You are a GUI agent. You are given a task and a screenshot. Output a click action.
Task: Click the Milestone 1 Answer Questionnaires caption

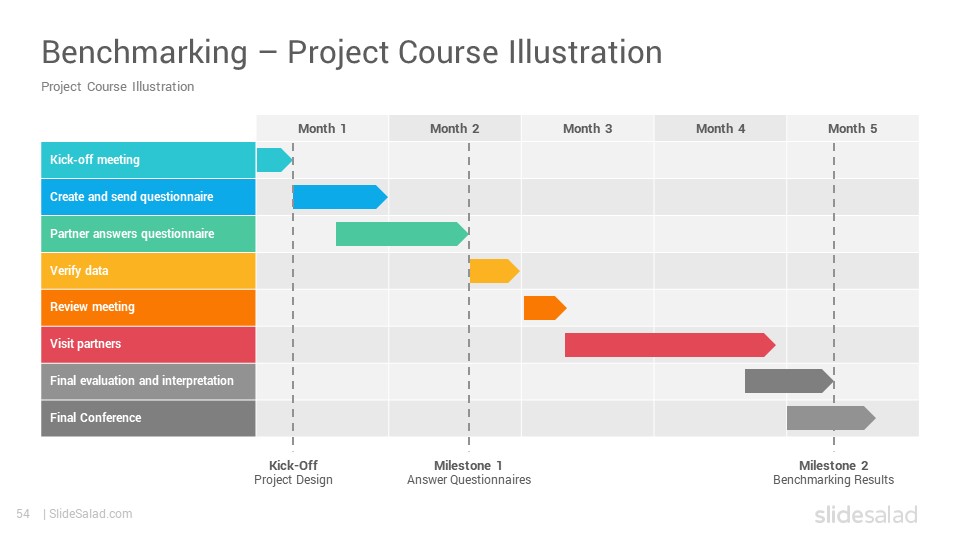[469, 473]
